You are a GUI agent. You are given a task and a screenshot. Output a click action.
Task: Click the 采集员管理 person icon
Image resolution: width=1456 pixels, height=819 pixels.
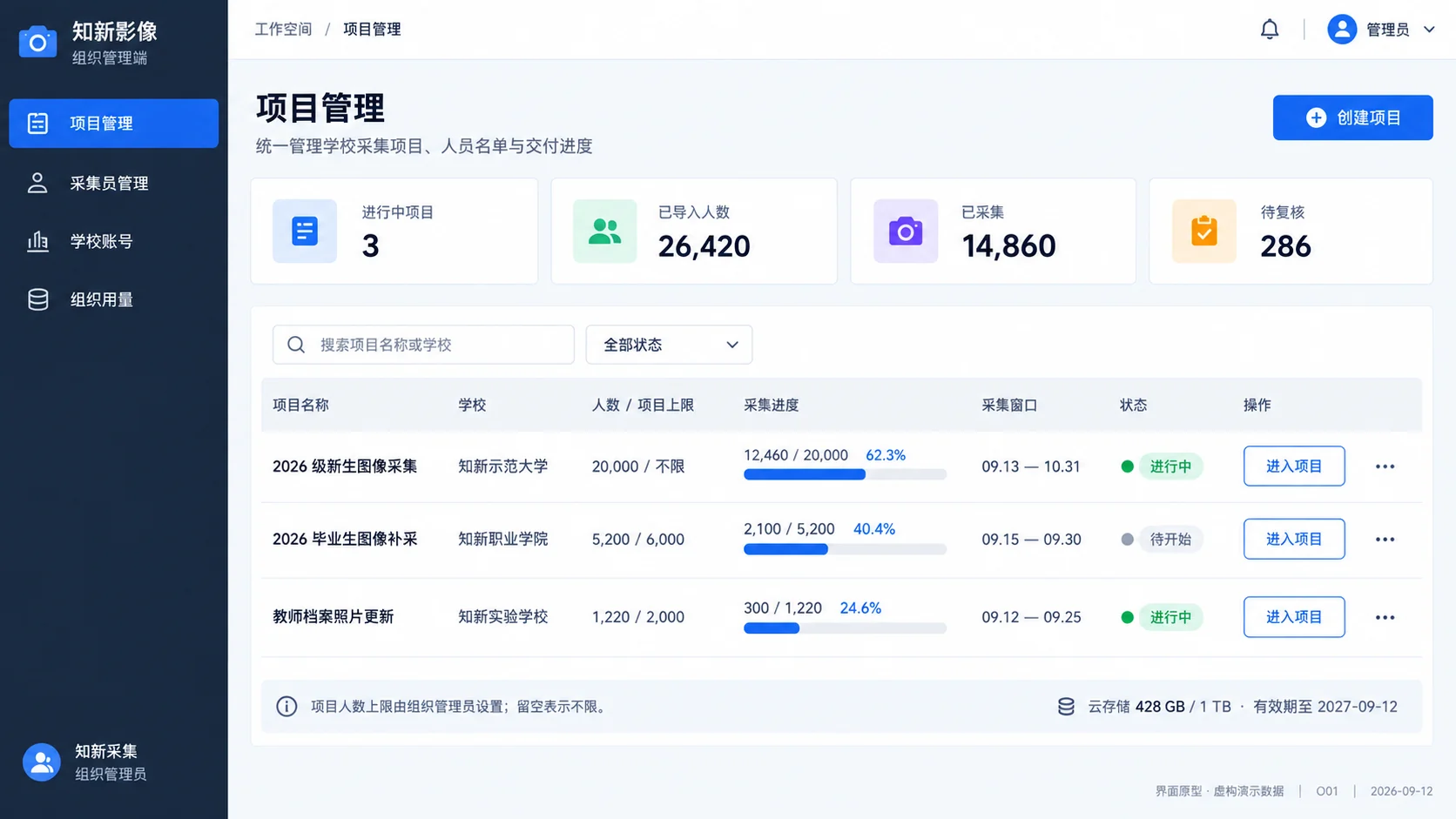(x=37, y=183)
